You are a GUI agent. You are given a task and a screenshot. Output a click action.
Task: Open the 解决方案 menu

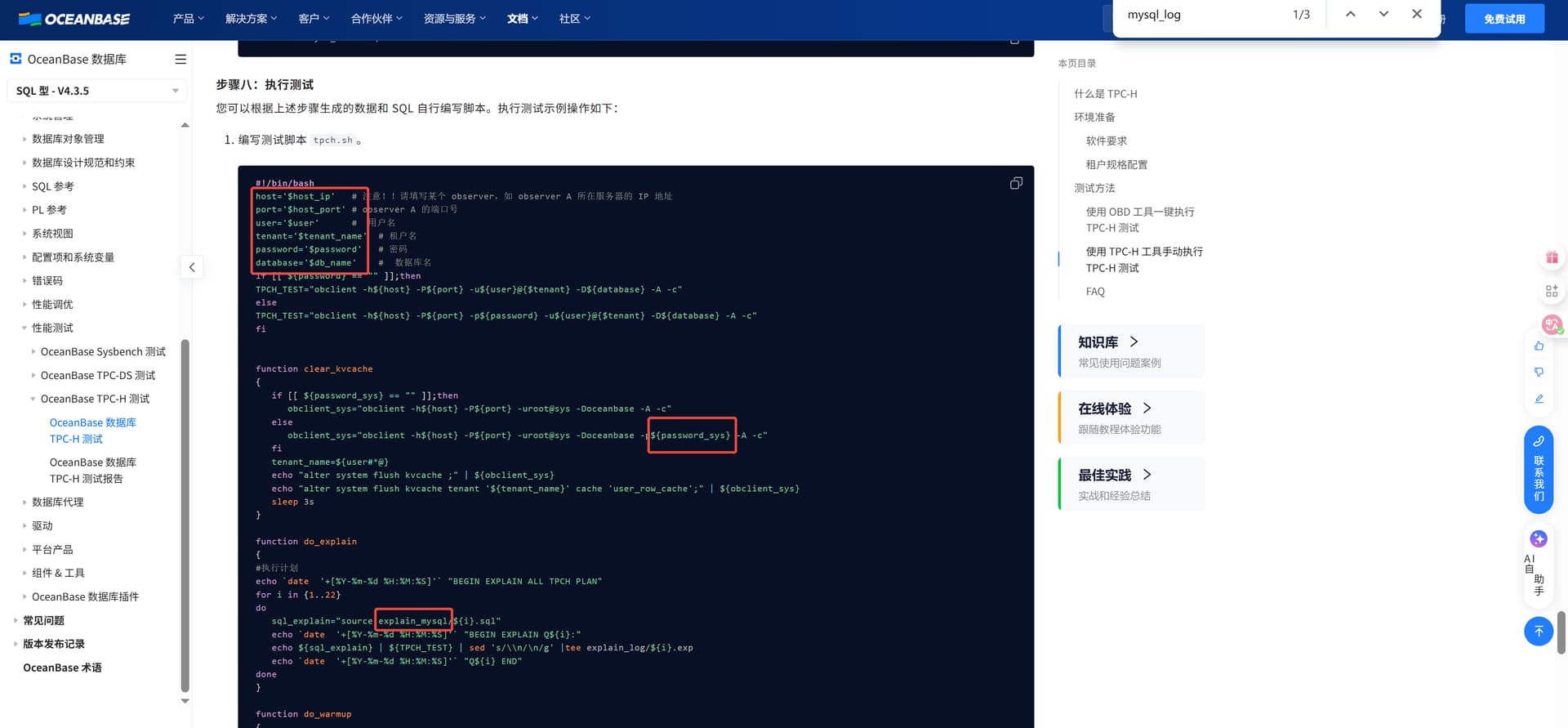(251, 19)
